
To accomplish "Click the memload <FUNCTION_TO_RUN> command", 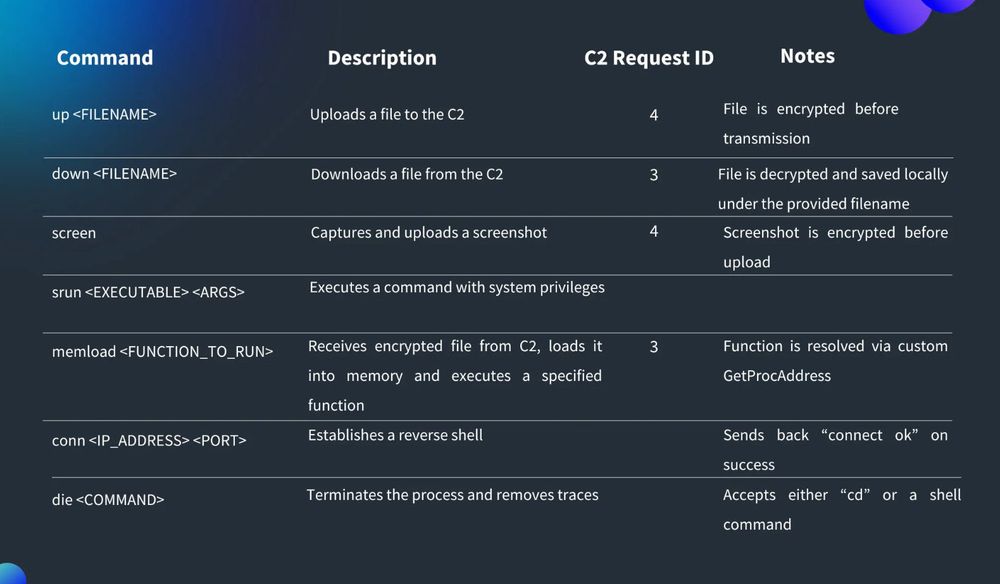I will pyautogui.click(x=162, y=351).
